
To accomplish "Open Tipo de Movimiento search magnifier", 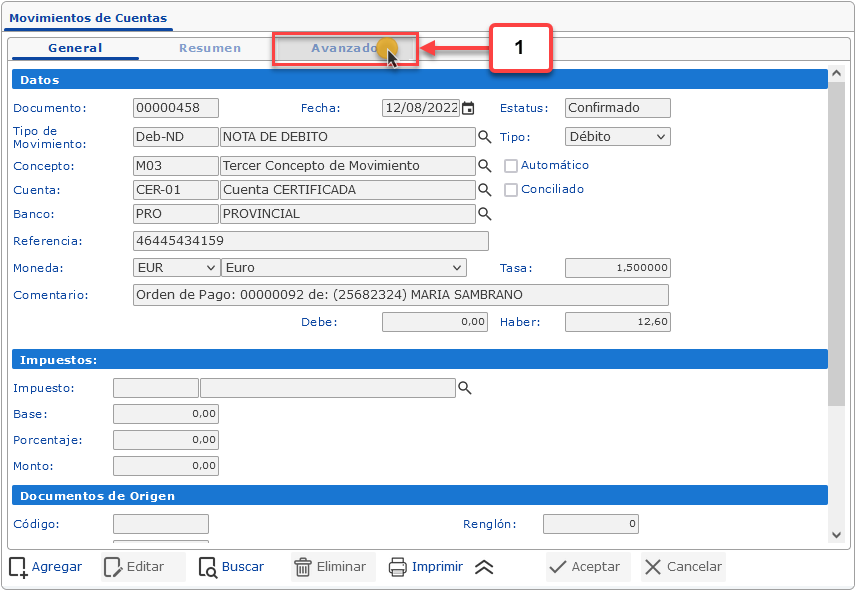I will [x=485, y=137].
